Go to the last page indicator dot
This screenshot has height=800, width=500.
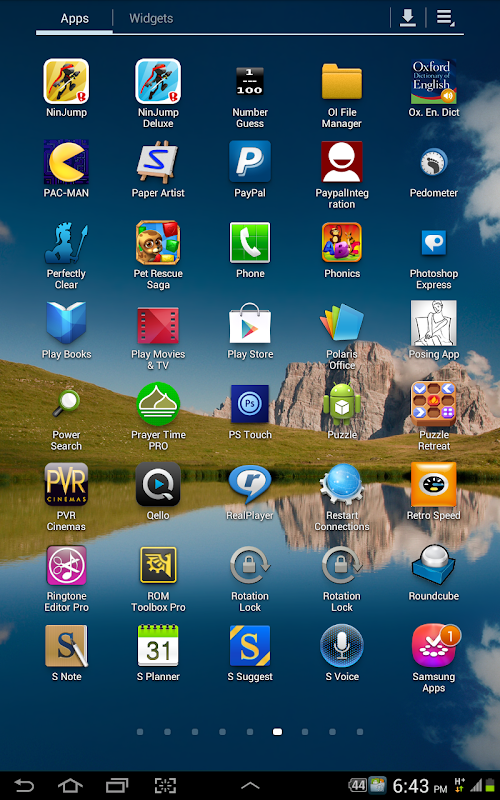tap(360, 732)
